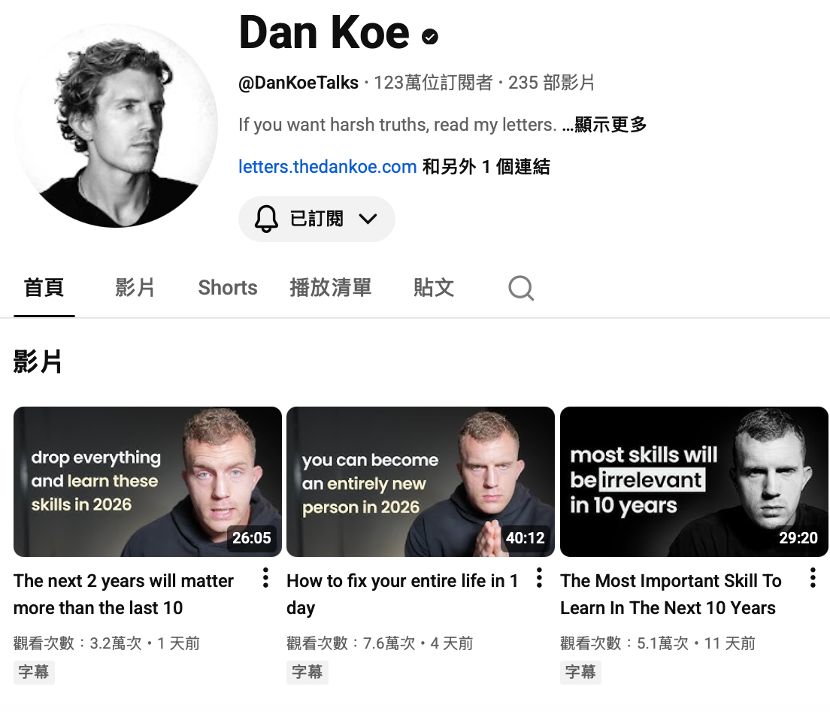The width and height of the screenshot is (830, 712).
Task: Switch to the Shorts tab
Action: [228, 287]
